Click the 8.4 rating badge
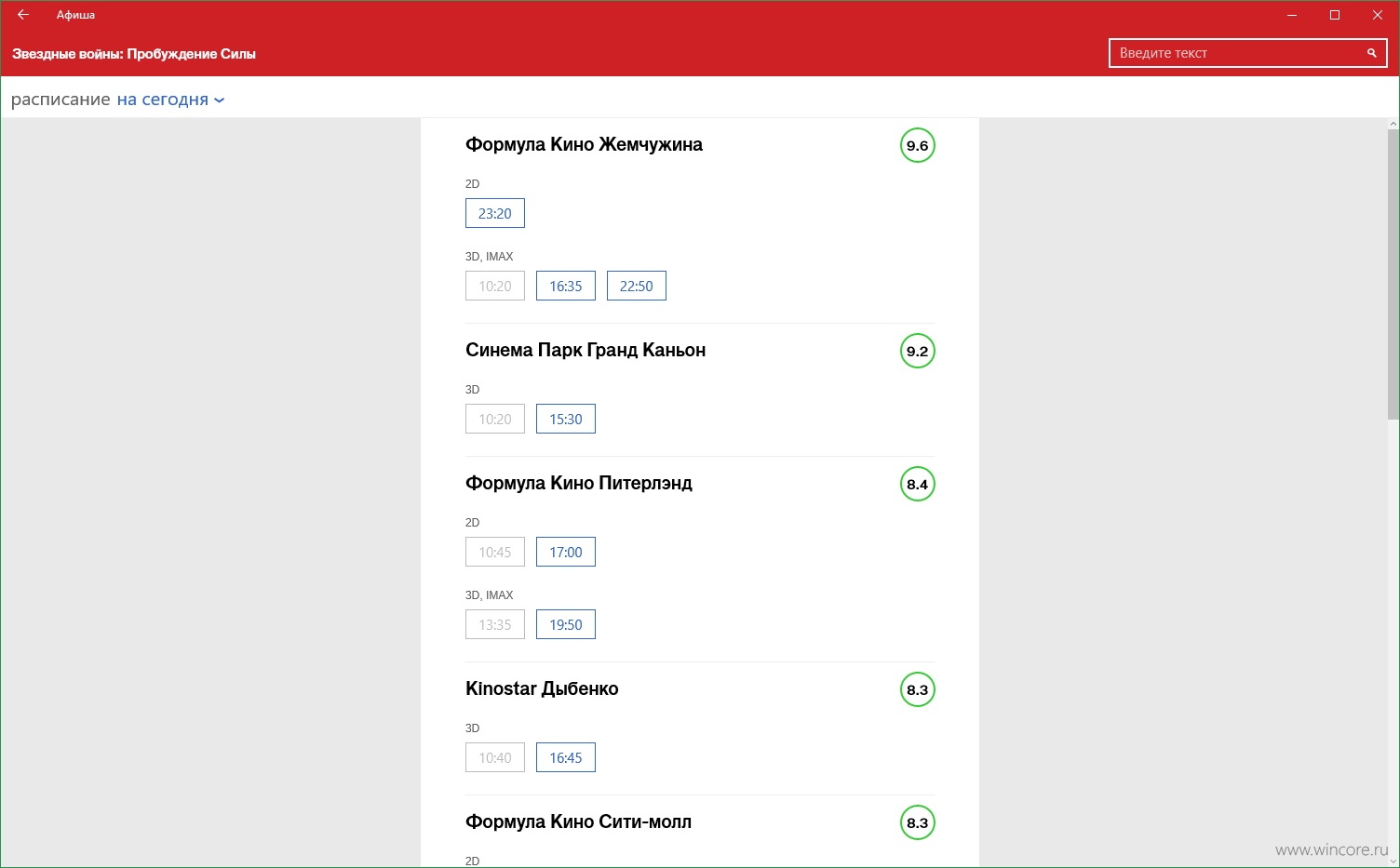This screenshot has width=1400, height=868. click(918, 484)
